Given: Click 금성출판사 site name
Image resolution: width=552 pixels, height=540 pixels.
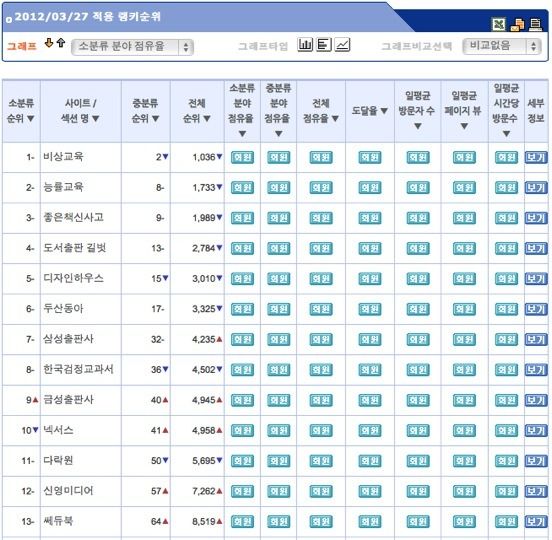Looking at the screenshot, I should coord(68,399).
